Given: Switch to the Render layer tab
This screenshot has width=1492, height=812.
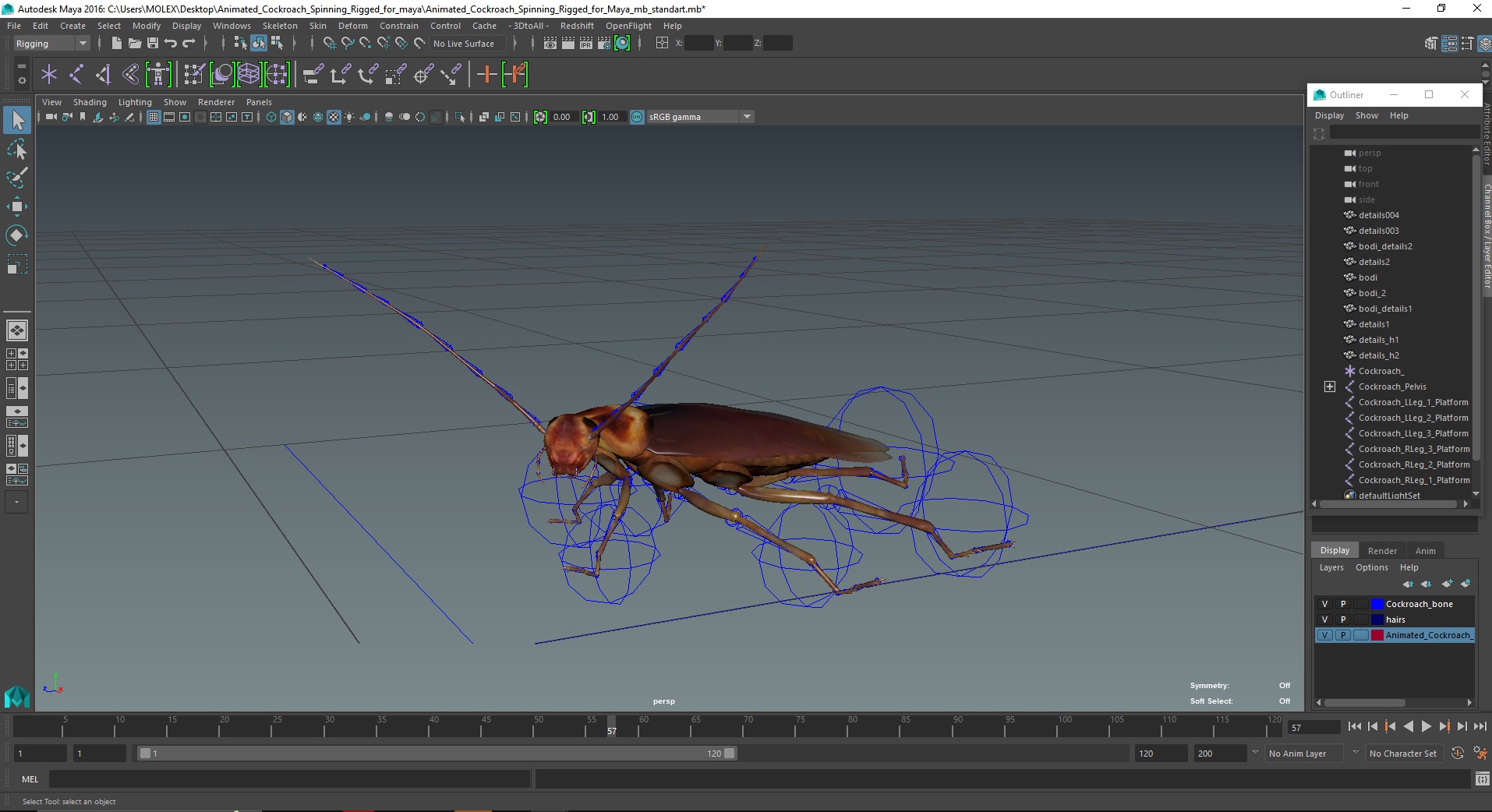Looking at the screenshot, I should [1382, 551].
